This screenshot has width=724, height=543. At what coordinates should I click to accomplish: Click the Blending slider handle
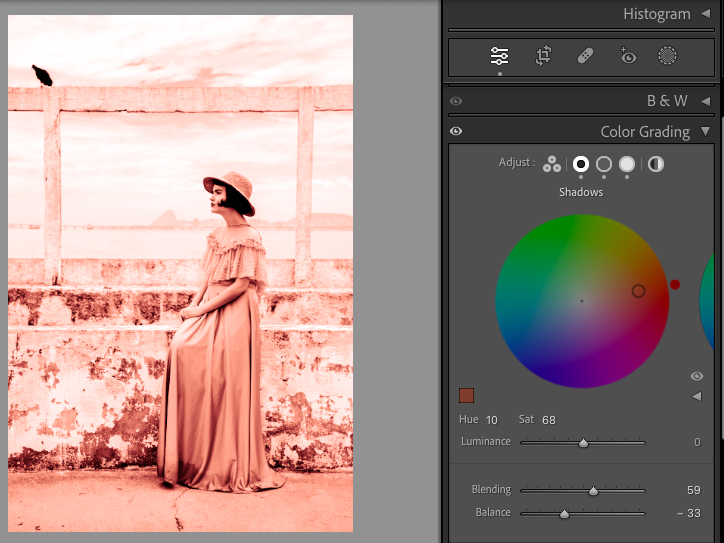click(593, 491)
